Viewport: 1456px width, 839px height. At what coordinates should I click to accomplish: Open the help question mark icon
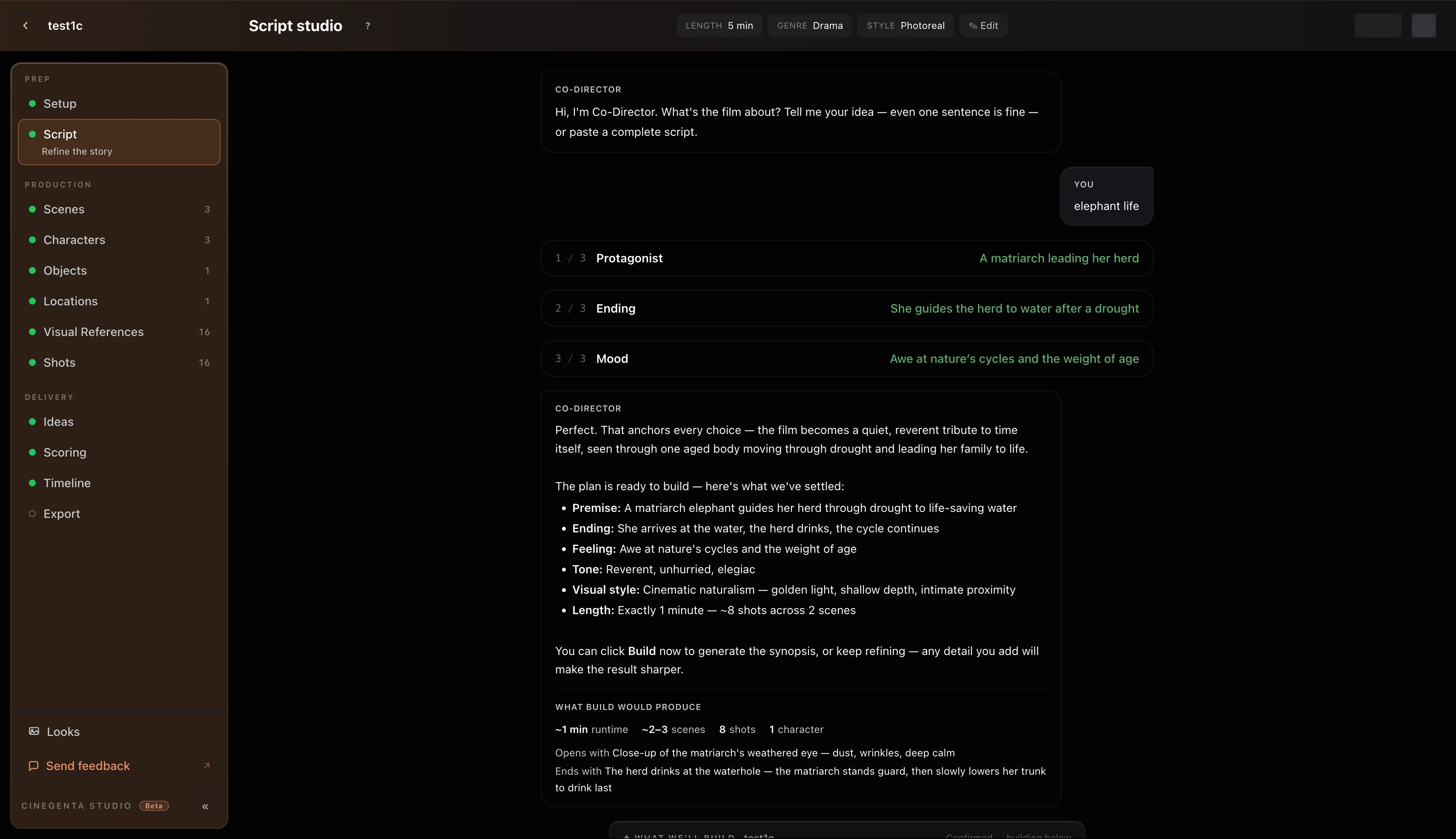pyautogui.click(x=367, y=26)
